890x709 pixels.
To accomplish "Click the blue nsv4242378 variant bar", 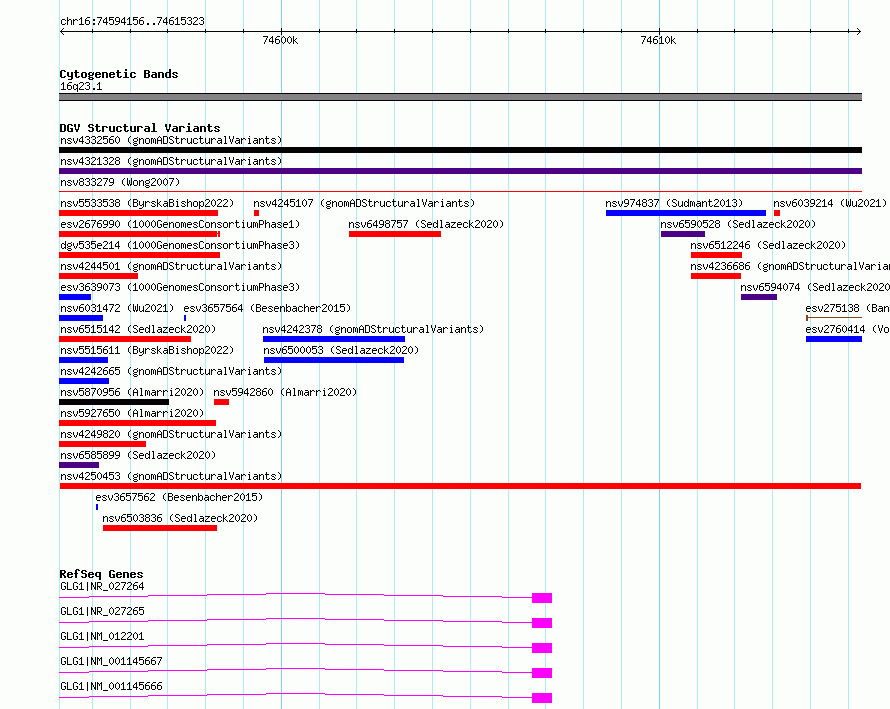I will [x=334, y=339].
